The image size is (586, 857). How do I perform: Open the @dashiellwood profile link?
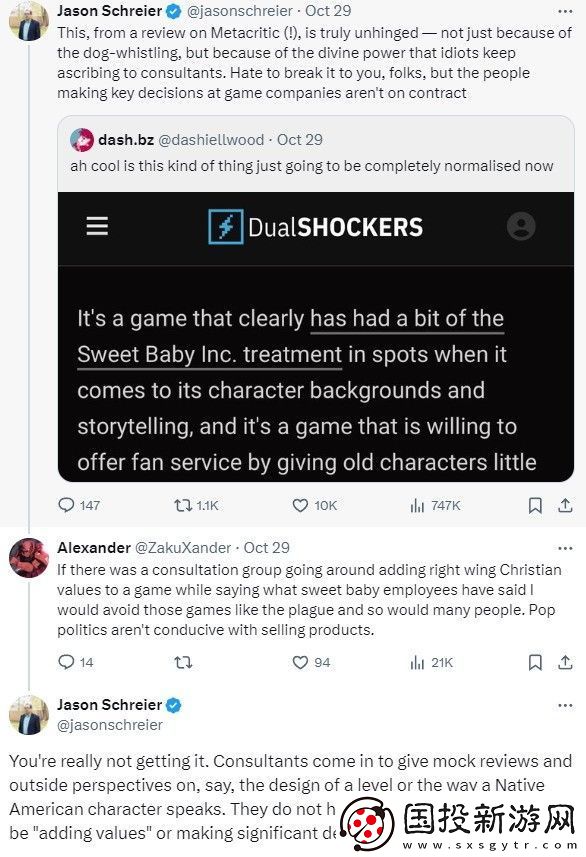tap(211, 140)
